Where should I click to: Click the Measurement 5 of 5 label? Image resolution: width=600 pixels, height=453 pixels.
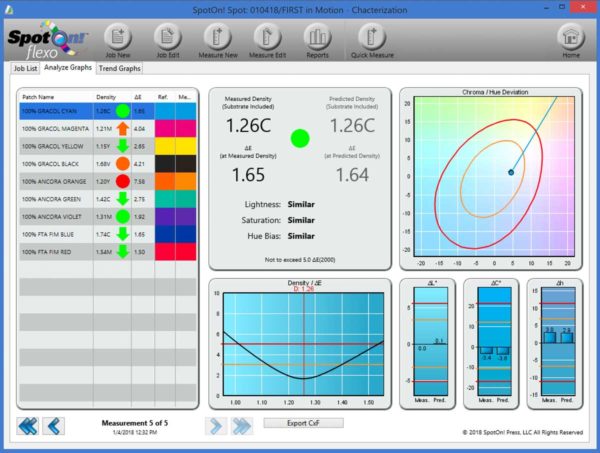(135, 423)
